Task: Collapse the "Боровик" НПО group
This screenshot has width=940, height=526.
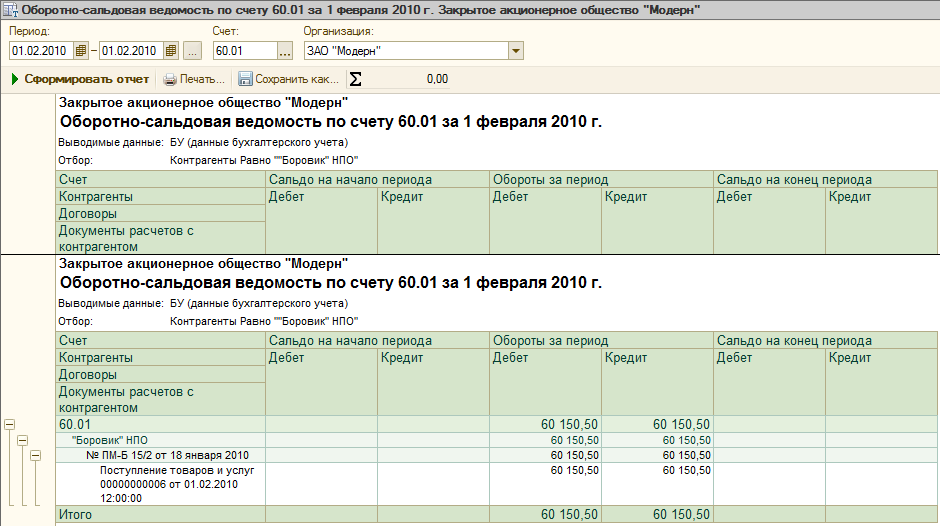Action: 23,440
